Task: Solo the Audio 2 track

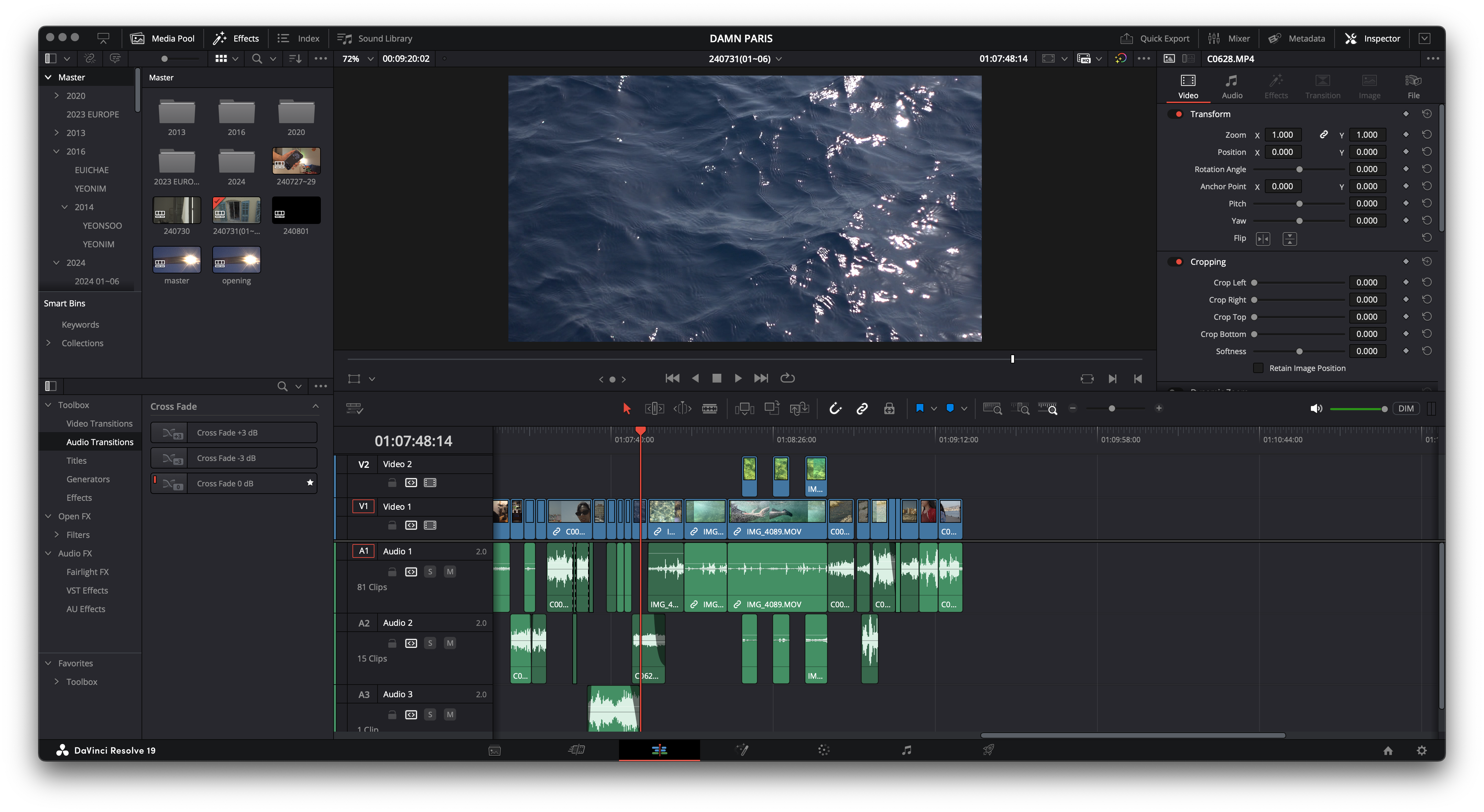Action: point(430,643)
